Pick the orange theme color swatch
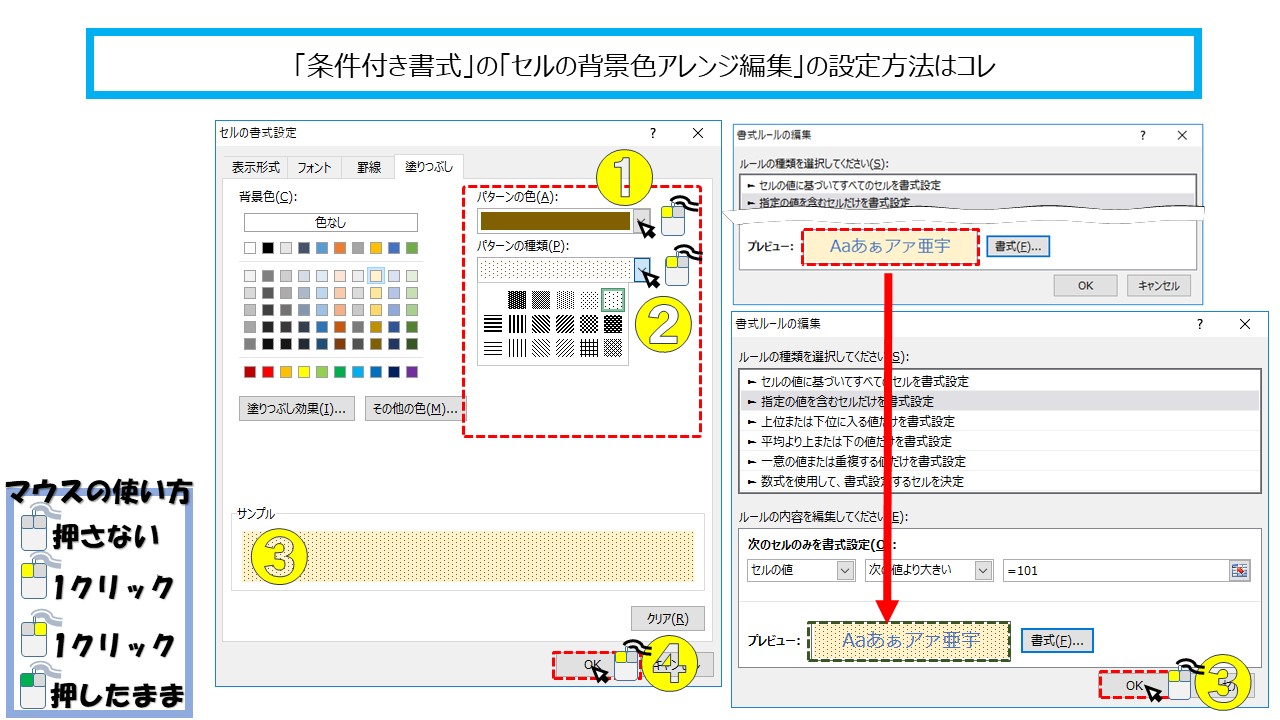The image size is (1280, 720). click(x=340, y=248)
